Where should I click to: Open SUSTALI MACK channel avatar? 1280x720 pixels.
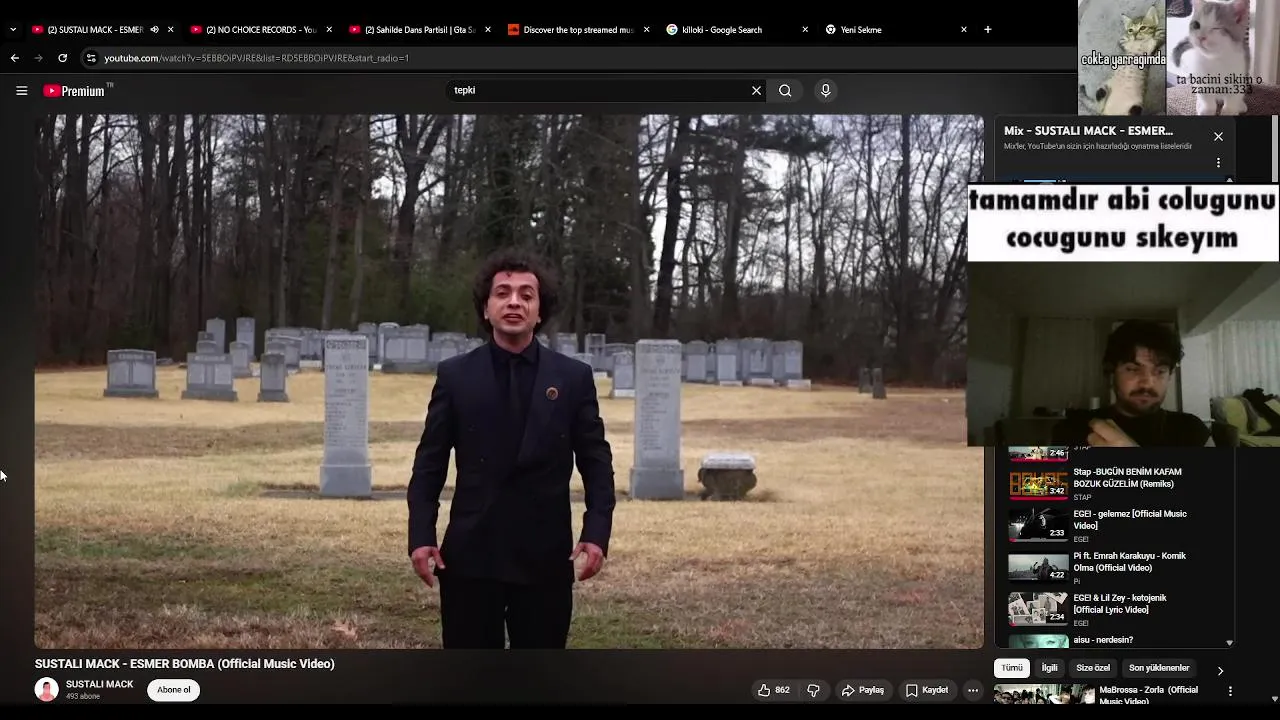(46, 689)
